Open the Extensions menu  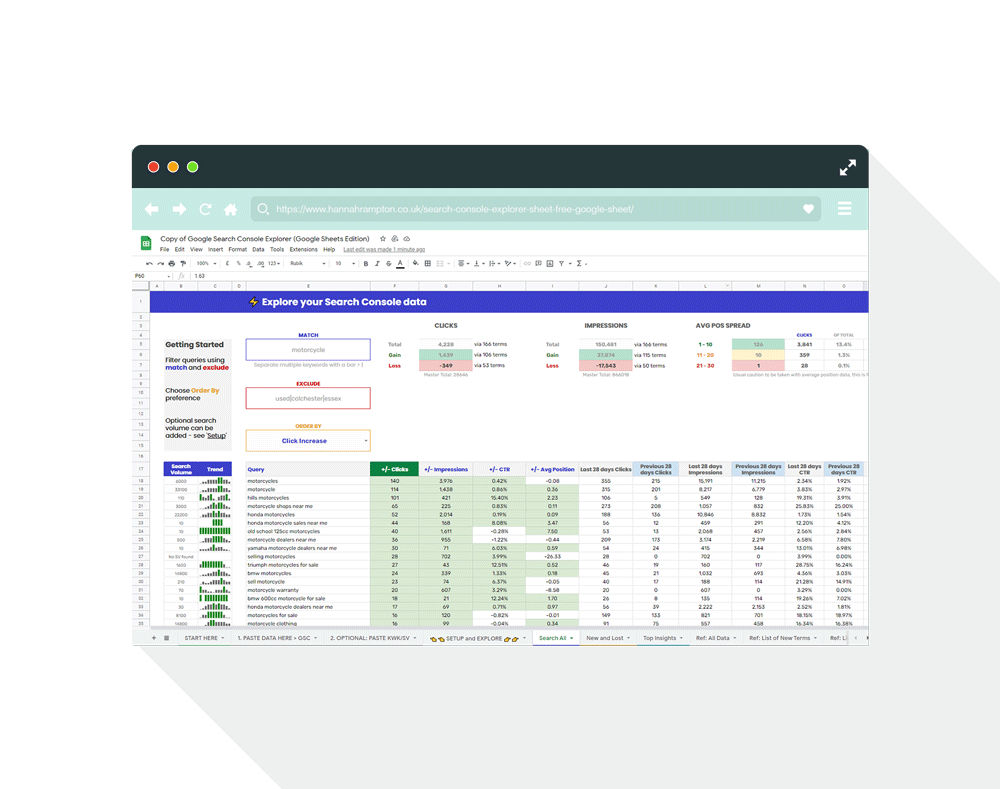point(304,249)
